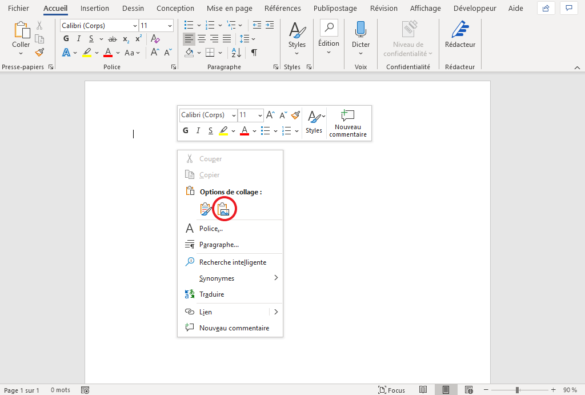Align text right in ribbon
The height and width of the screenshot is (395, 585).
point(214,39)
